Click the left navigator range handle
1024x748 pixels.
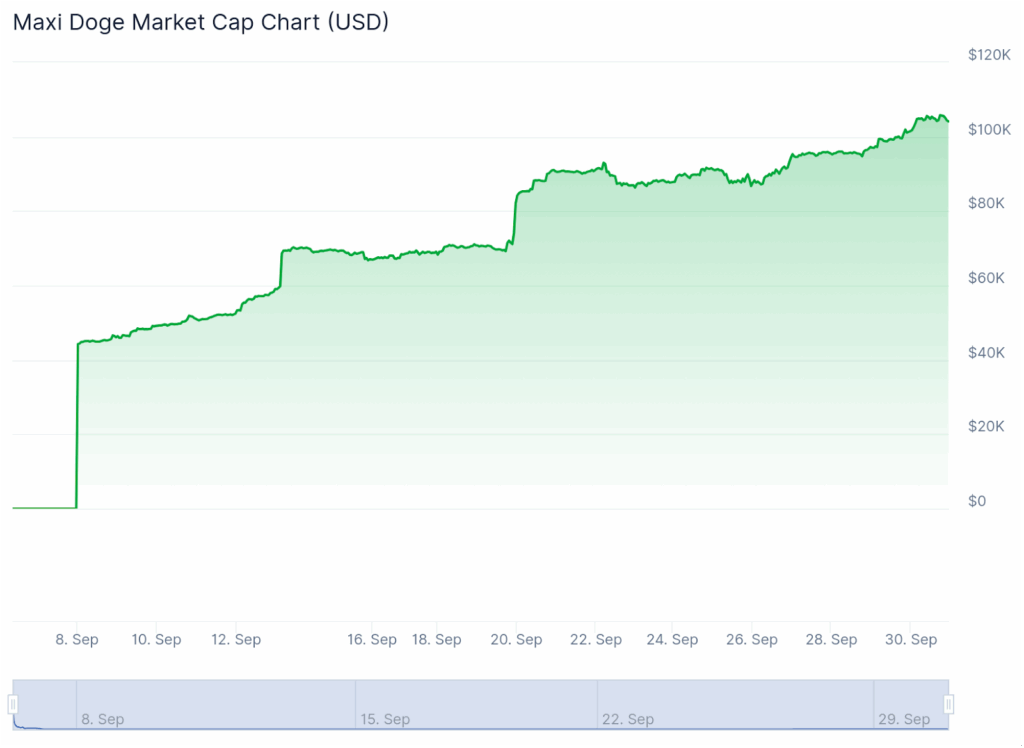(x=13, y=705)
